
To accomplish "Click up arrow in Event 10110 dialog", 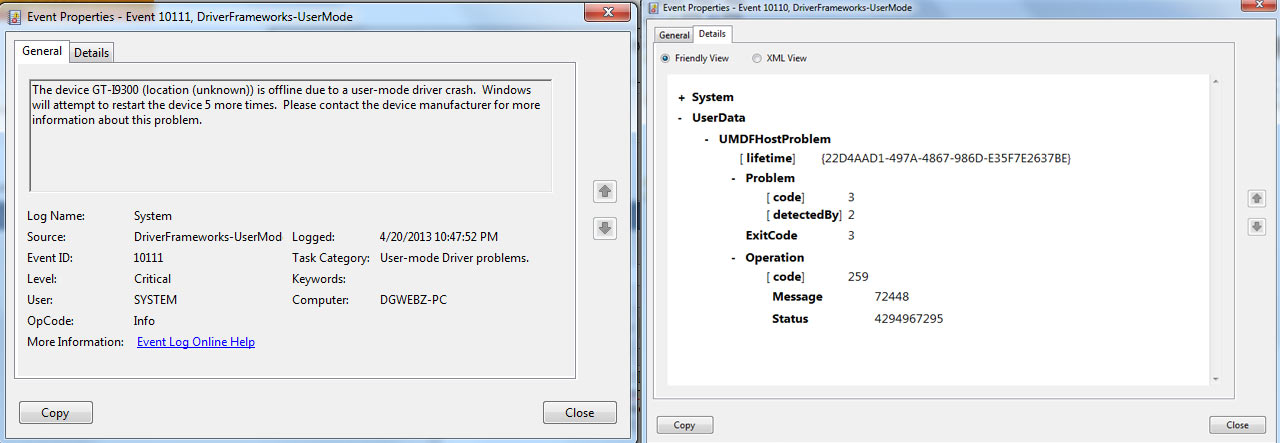I will pyautogui.click(x=1257, y=199).
